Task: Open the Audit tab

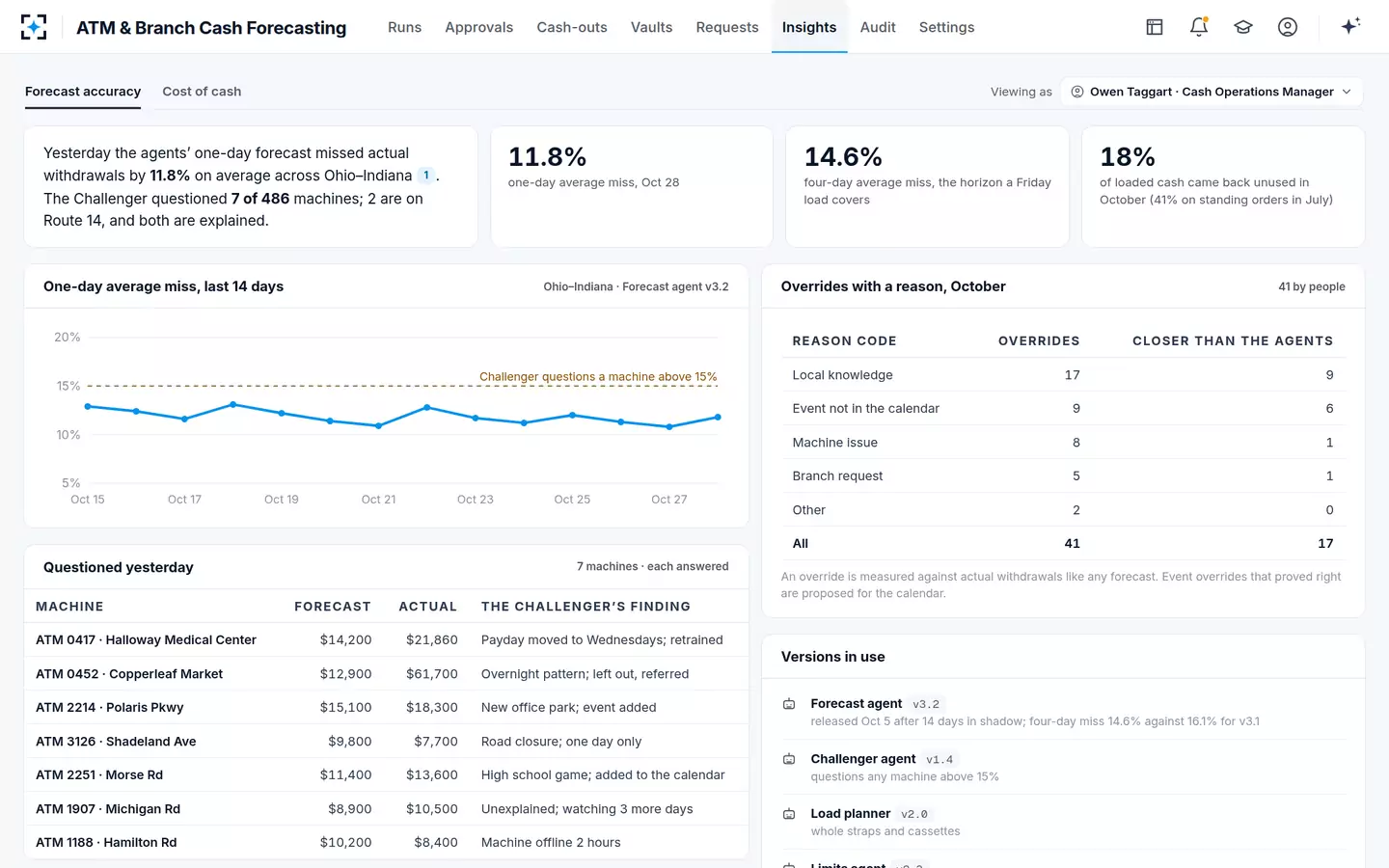Action: (878, 27)
